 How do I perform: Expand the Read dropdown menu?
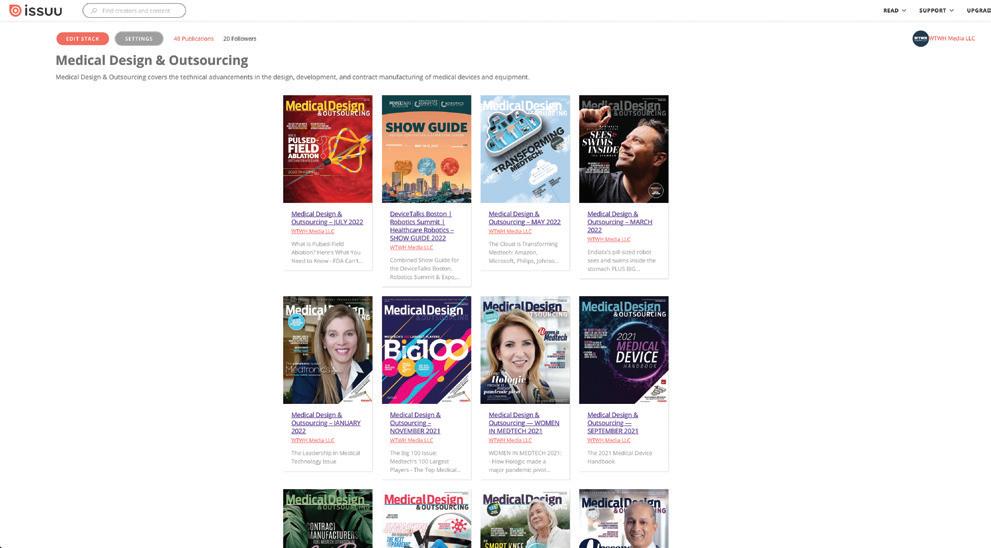click(x=894, y=11)
